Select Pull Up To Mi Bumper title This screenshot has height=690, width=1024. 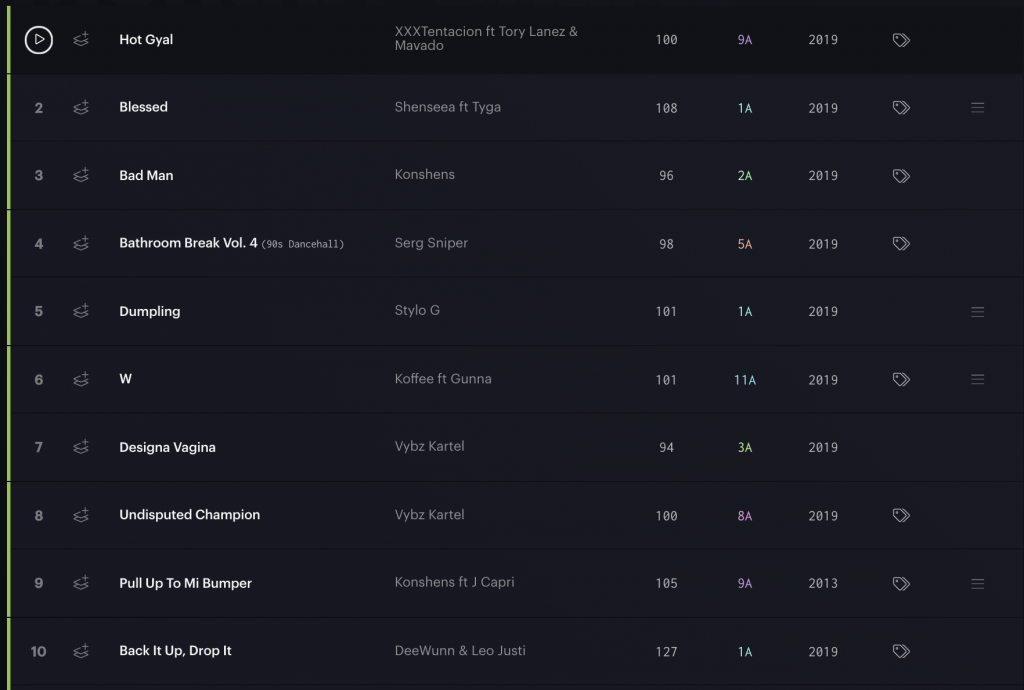coord(185,583)
